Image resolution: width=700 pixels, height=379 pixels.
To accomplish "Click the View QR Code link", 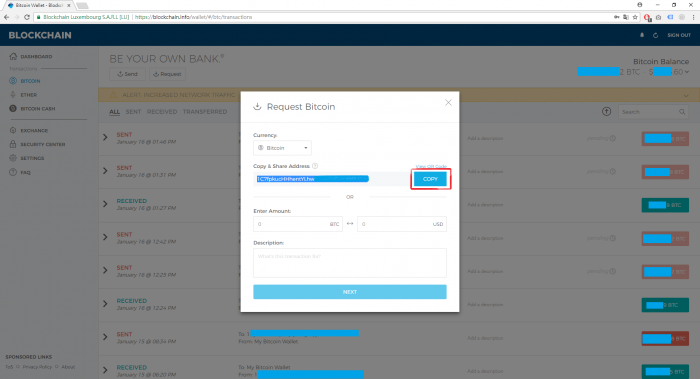I will click(431, 167).
